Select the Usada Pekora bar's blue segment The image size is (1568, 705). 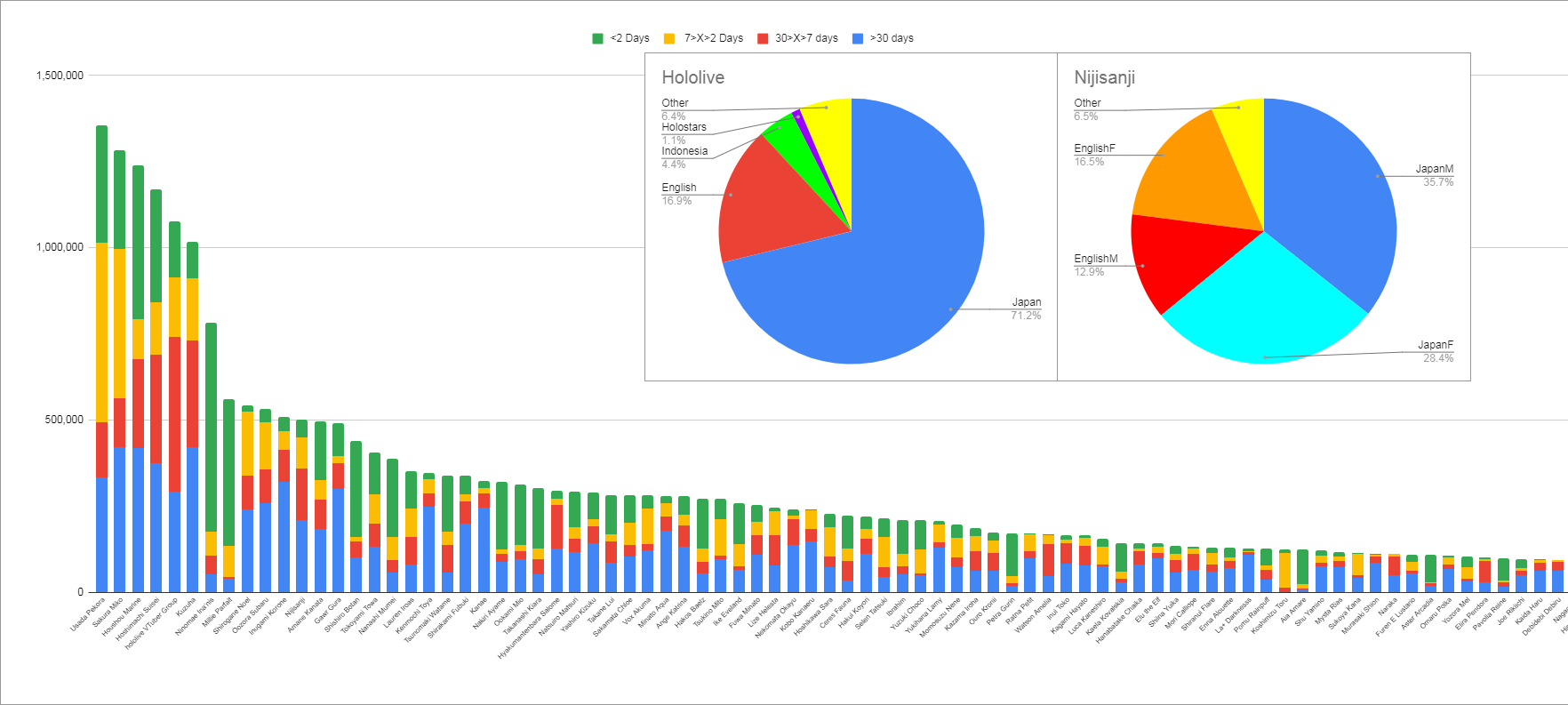tap(101, 534)
